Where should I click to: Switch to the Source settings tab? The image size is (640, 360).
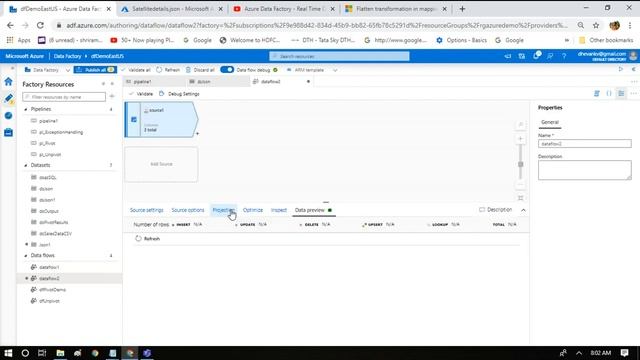pos(147,210)
